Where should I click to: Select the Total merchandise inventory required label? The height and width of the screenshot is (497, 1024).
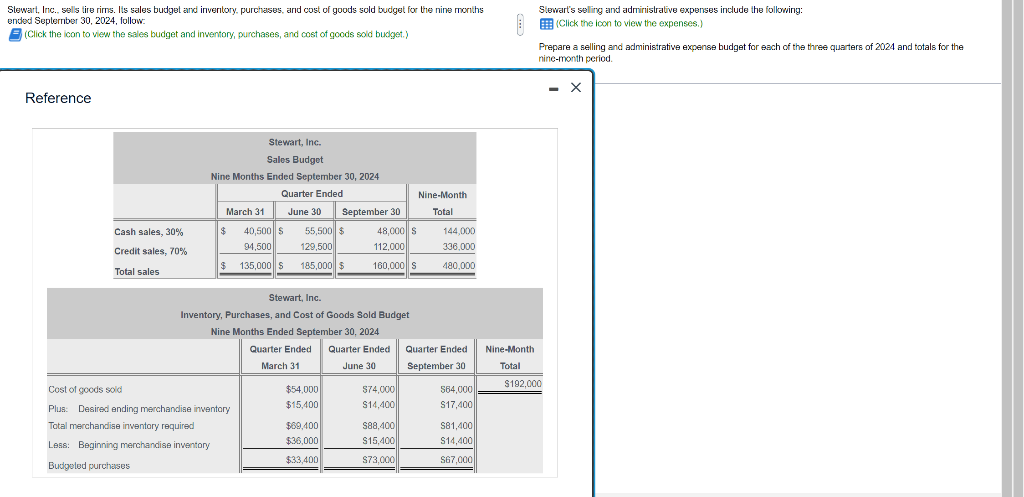point(121,426)
